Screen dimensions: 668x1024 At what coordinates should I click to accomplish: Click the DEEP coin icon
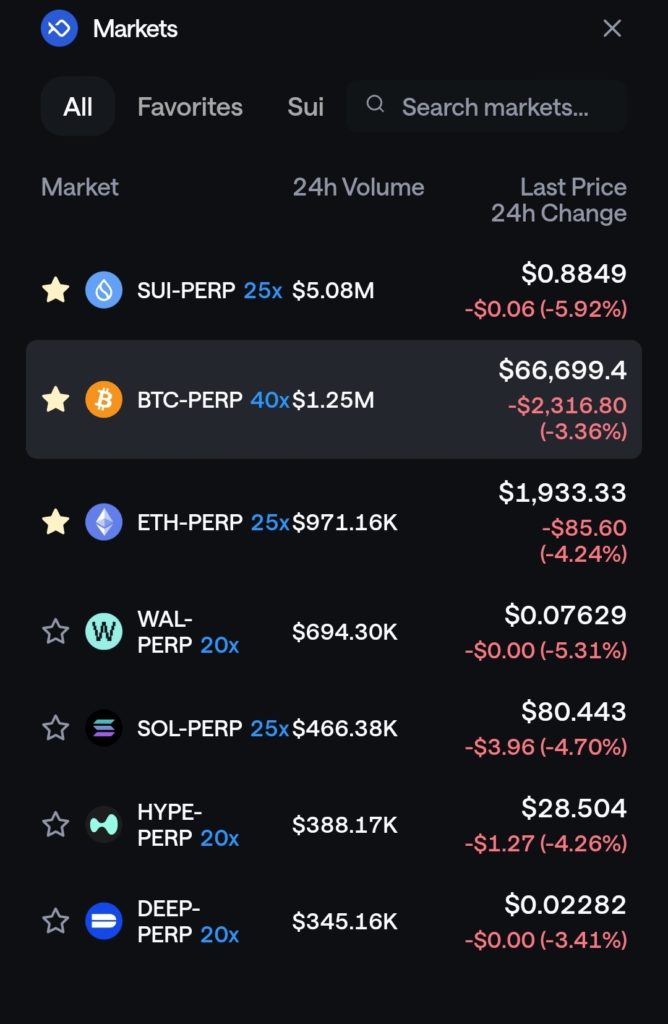click(x=104, y=920)
